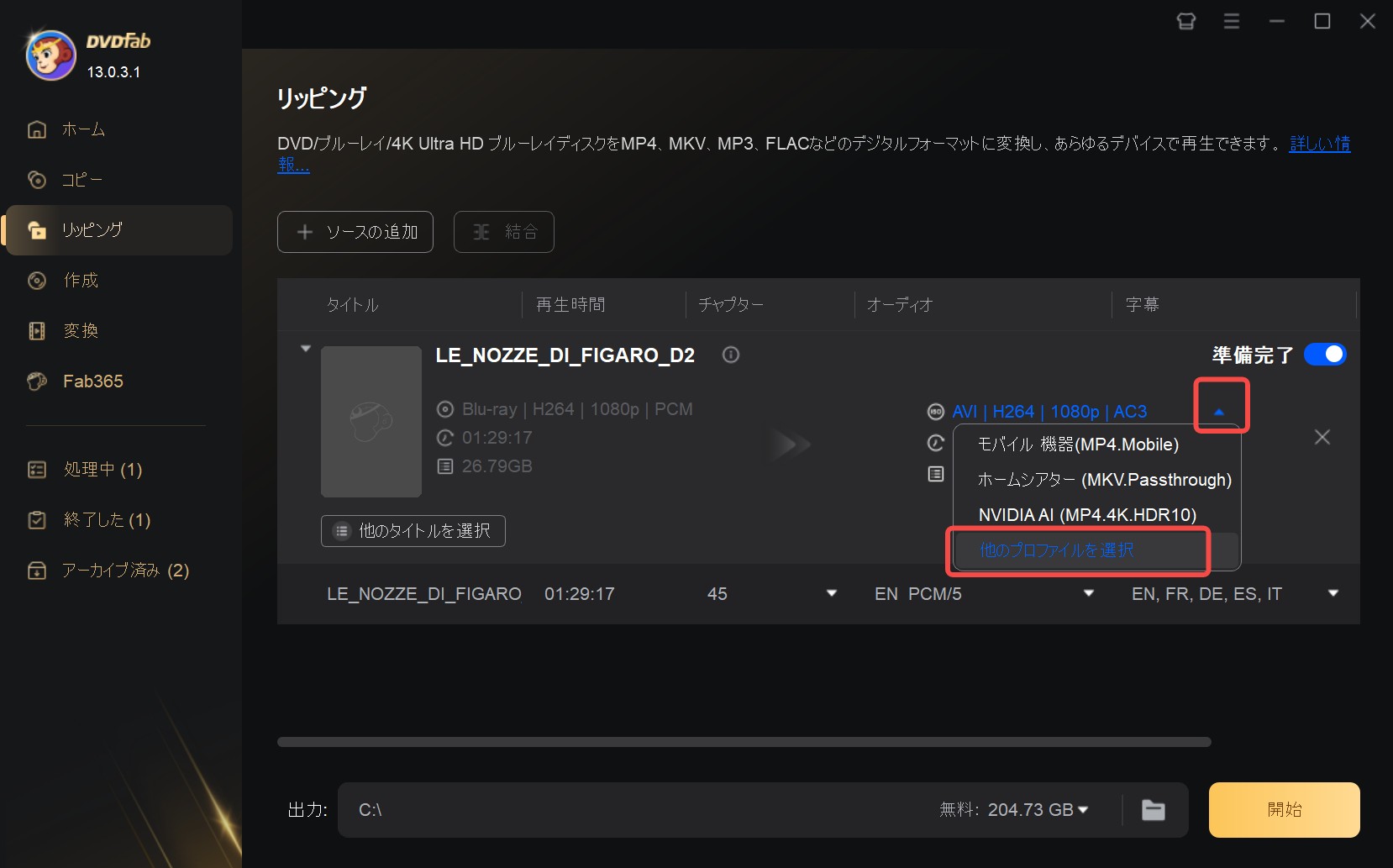Image resolution: width=1393 pixels, height=868 pixels.
Task: Minimize the DVDFab window
Action: 1277,21
